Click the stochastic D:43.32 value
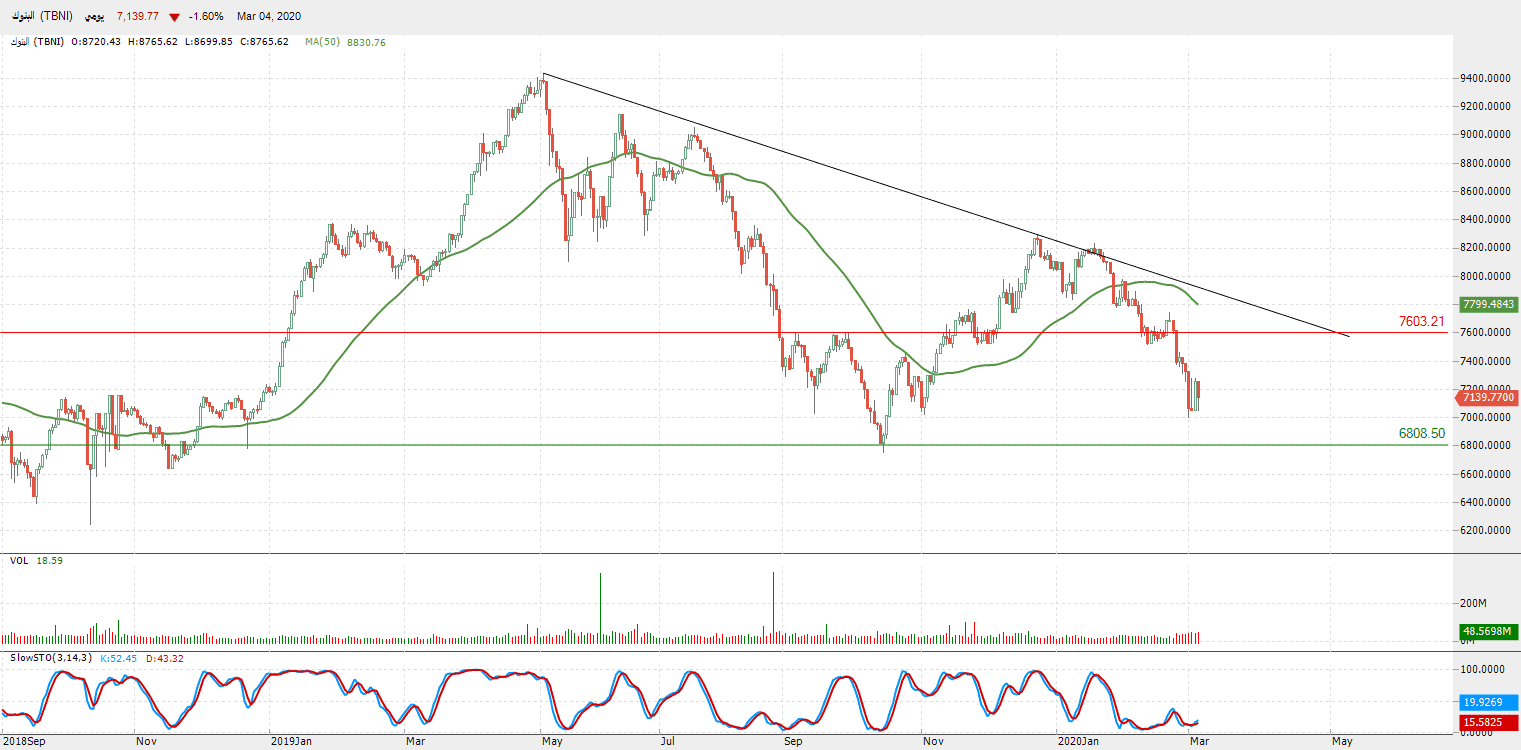Image resolution: width=1521 pixels, height=750 pixels. 166,657
